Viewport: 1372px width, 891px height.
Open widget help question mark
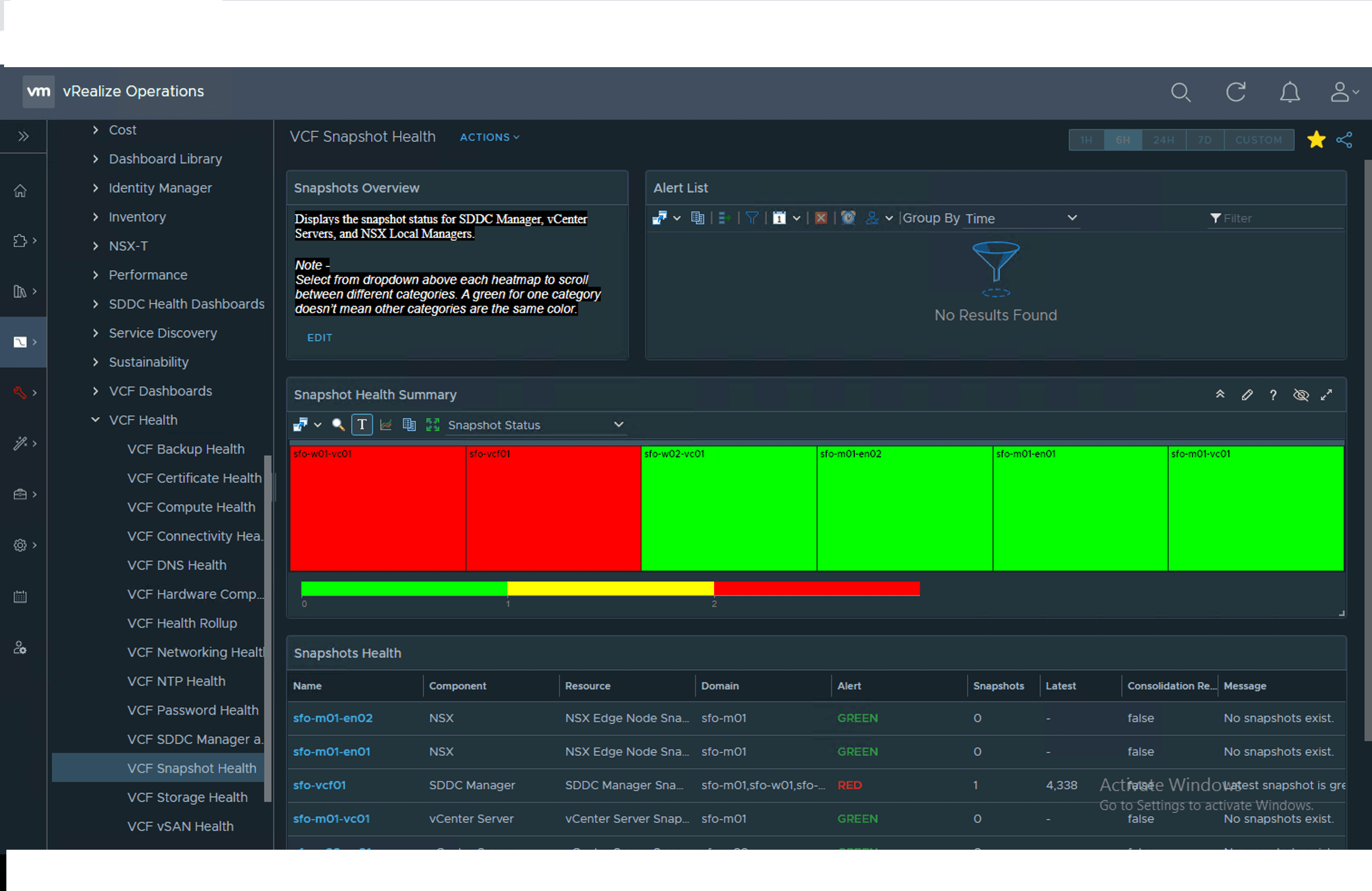pos(1273,395)
